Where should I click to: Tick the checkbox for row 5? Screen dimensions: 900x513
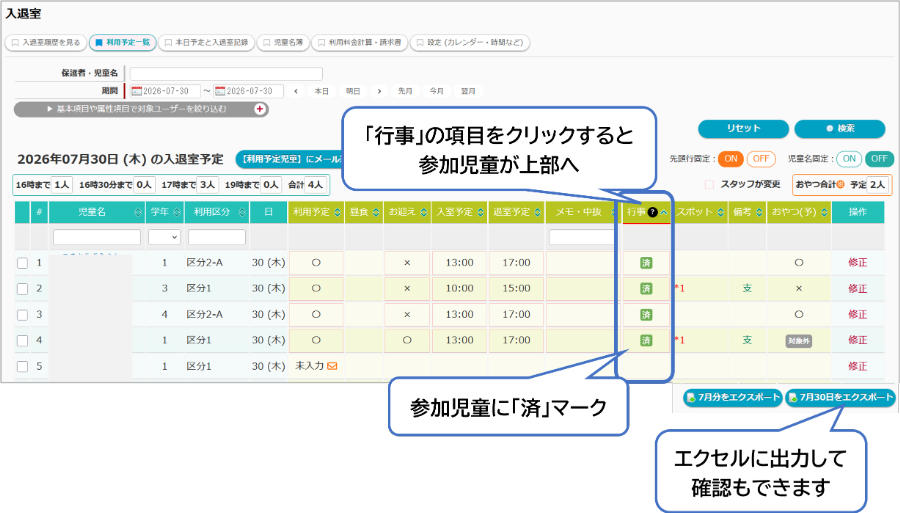pyautogui.click(x=22, y=366)
